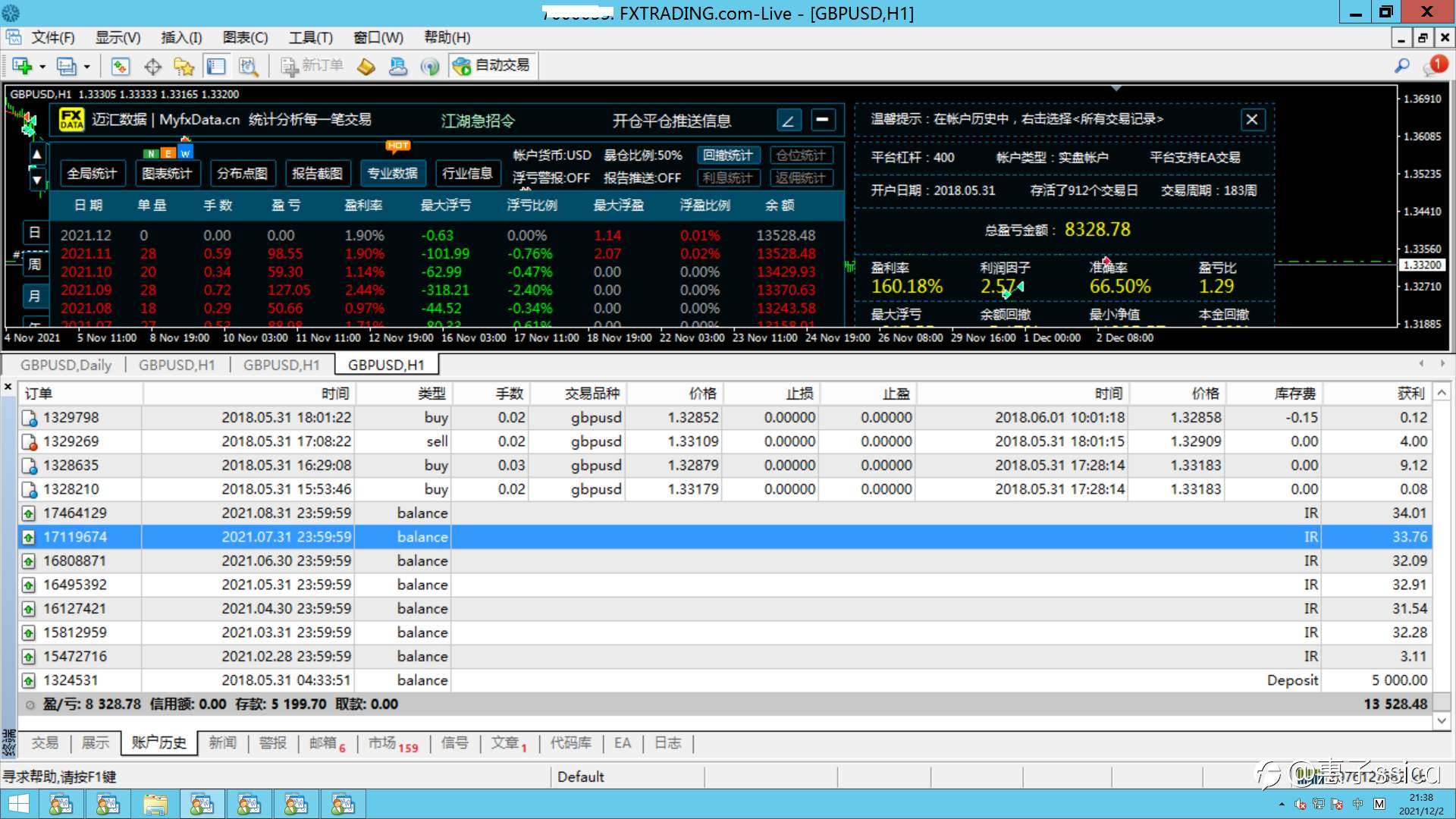The height and width of the screenshot is (819, 1456).
Task: Switch to 日 daily period view
Action: pos(35,233)
